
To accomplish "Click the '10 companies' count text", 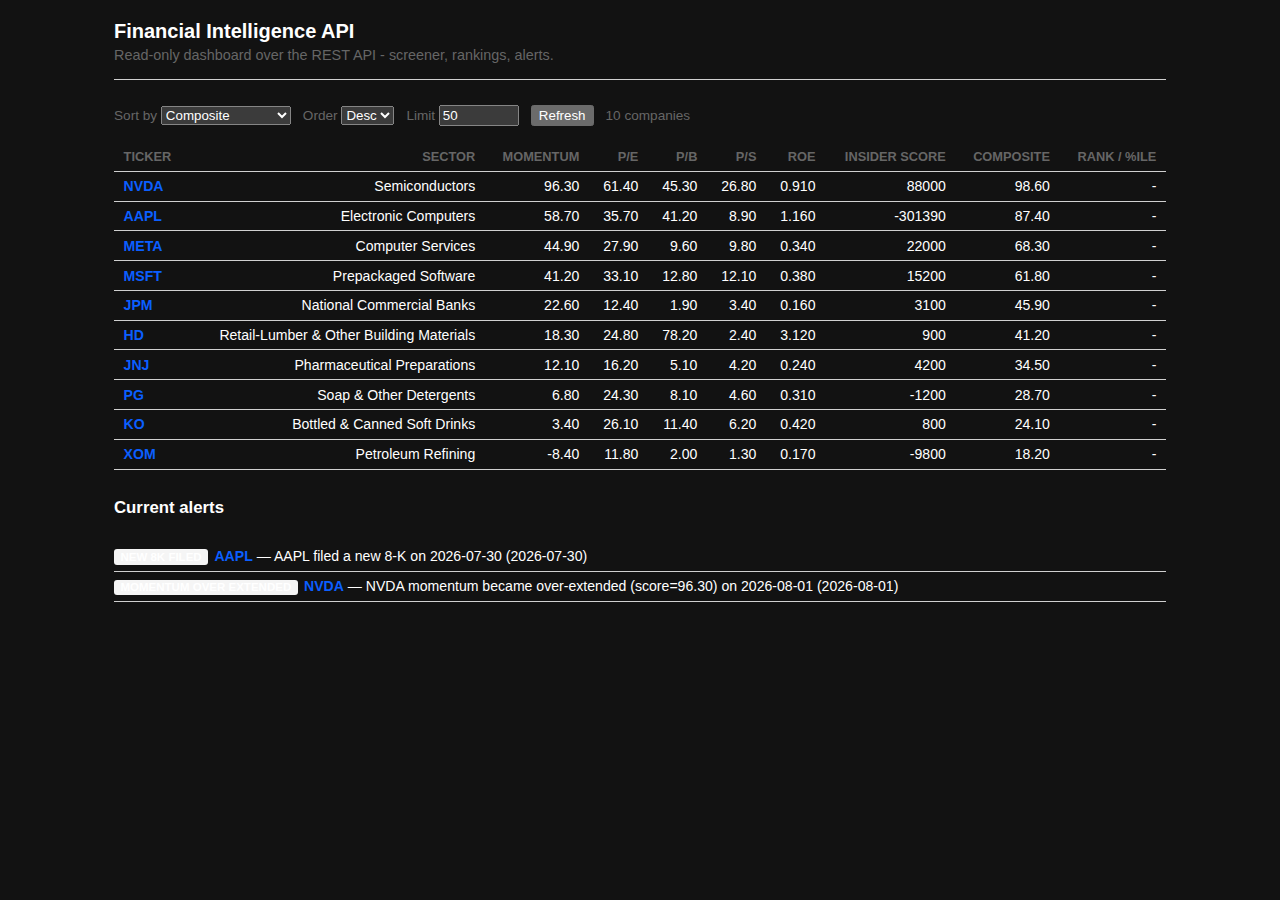I will tap(648, 116).
